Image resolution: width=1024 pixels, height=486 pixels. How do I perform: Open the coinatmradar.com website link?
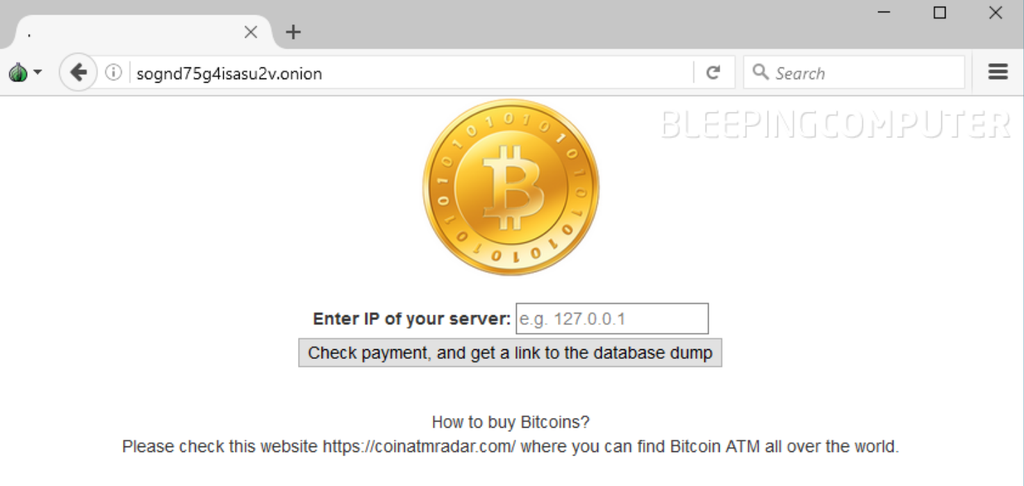[x=418, y=447]
